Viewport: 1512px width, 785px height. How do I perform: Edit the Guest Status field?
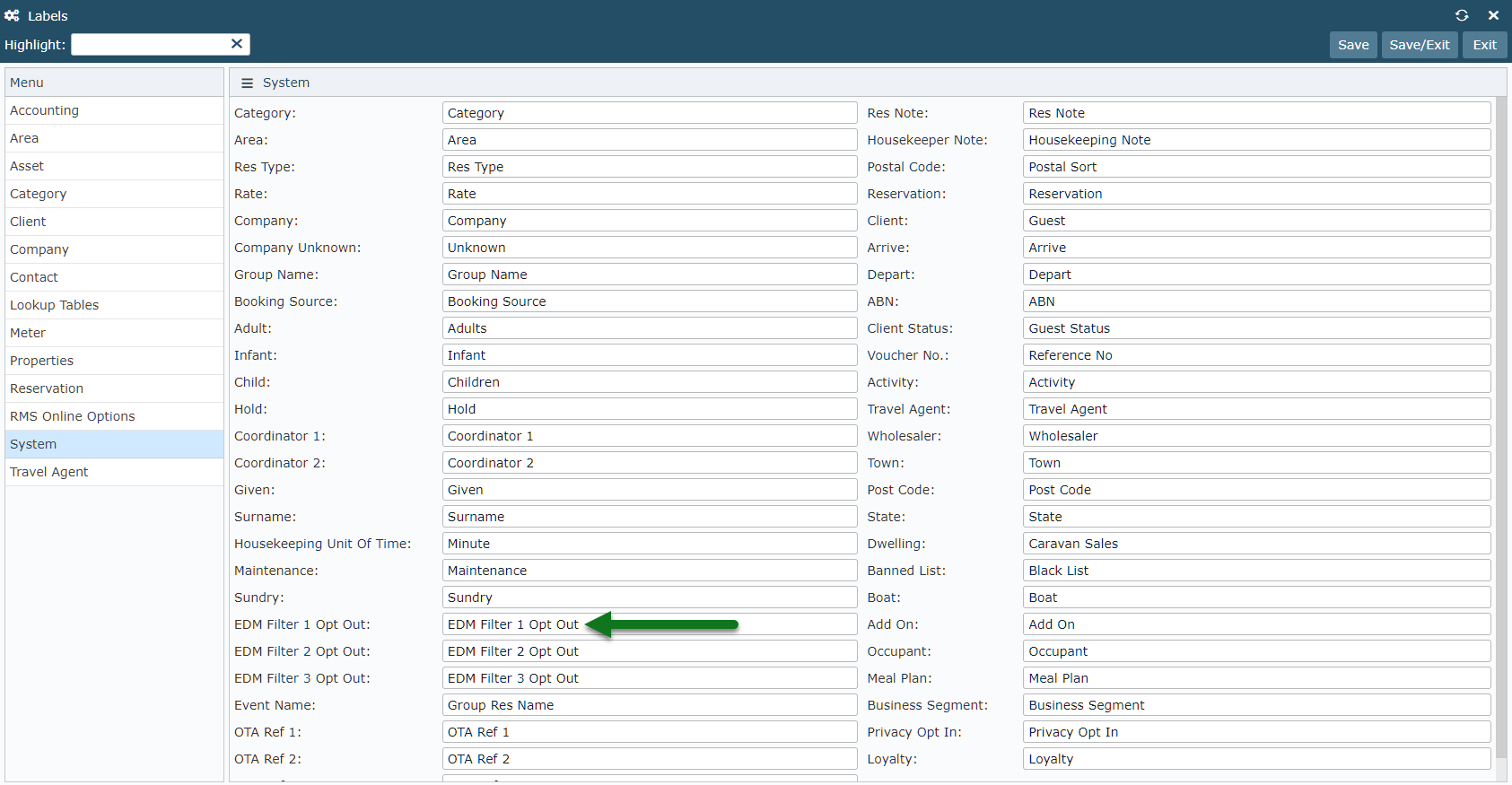click(x=1257, y=328)
